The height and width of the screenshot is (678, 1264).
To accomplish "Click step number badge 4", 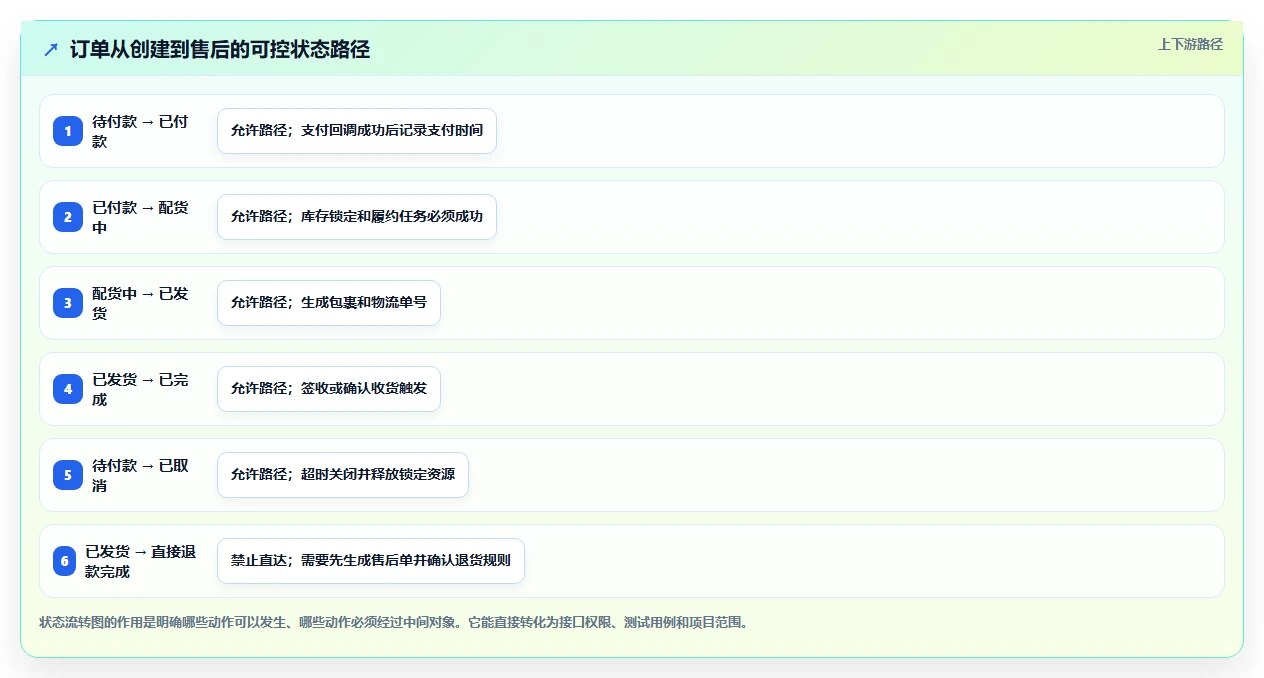I will coord(68,389).
